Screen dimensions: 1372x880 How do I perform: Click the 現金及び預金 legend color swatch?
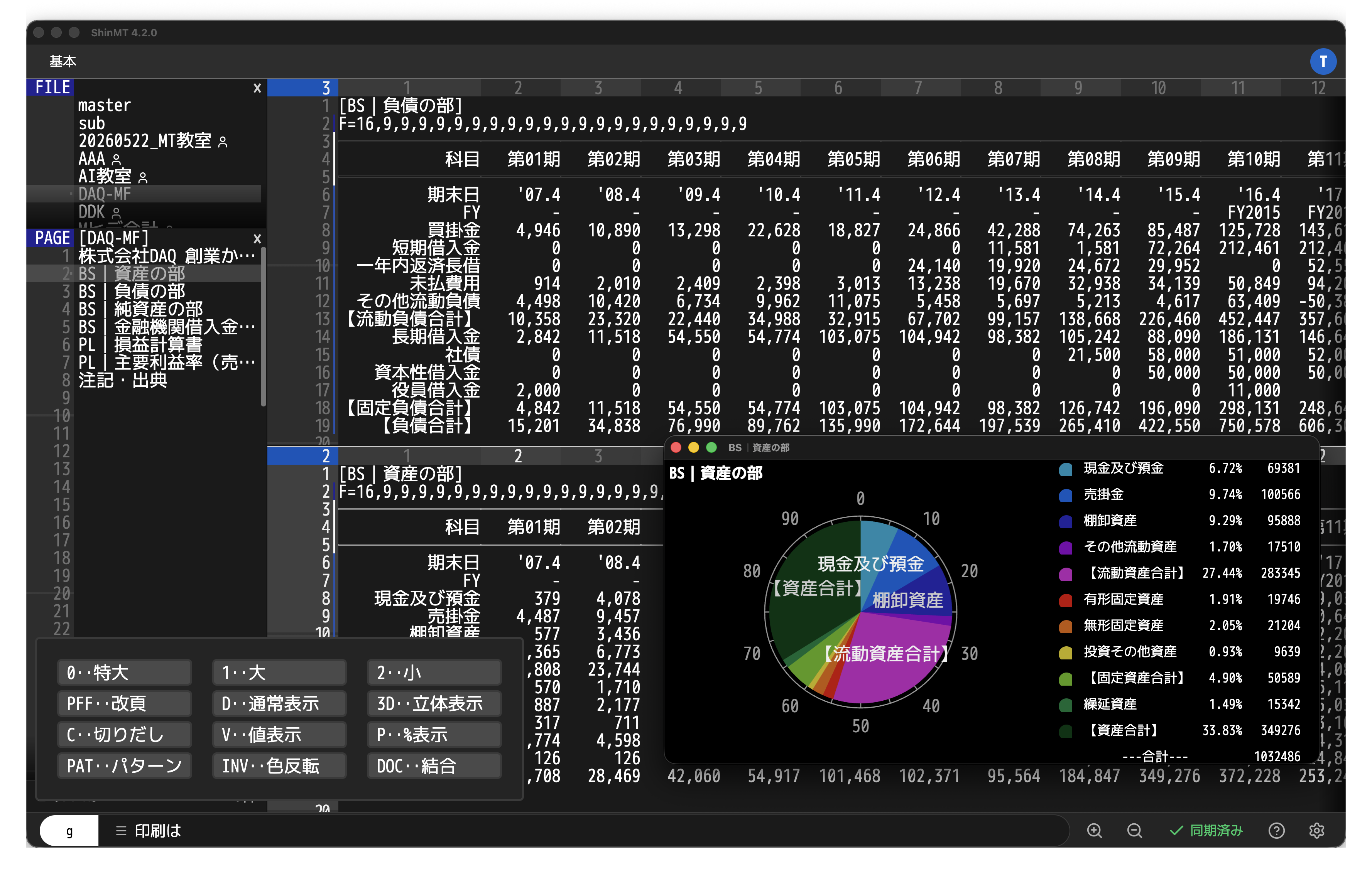[x=1066, y=469]
